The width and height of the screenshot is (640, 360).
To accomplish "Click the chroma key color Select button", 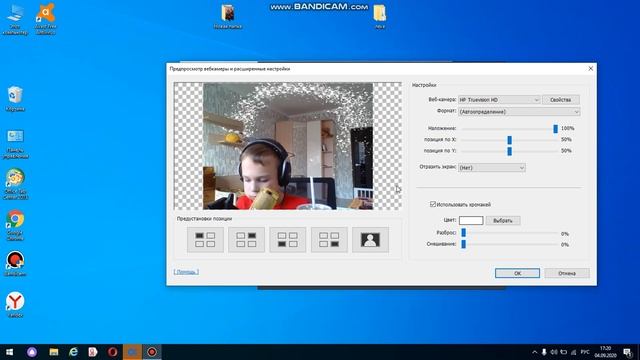I will coord(503,220).
